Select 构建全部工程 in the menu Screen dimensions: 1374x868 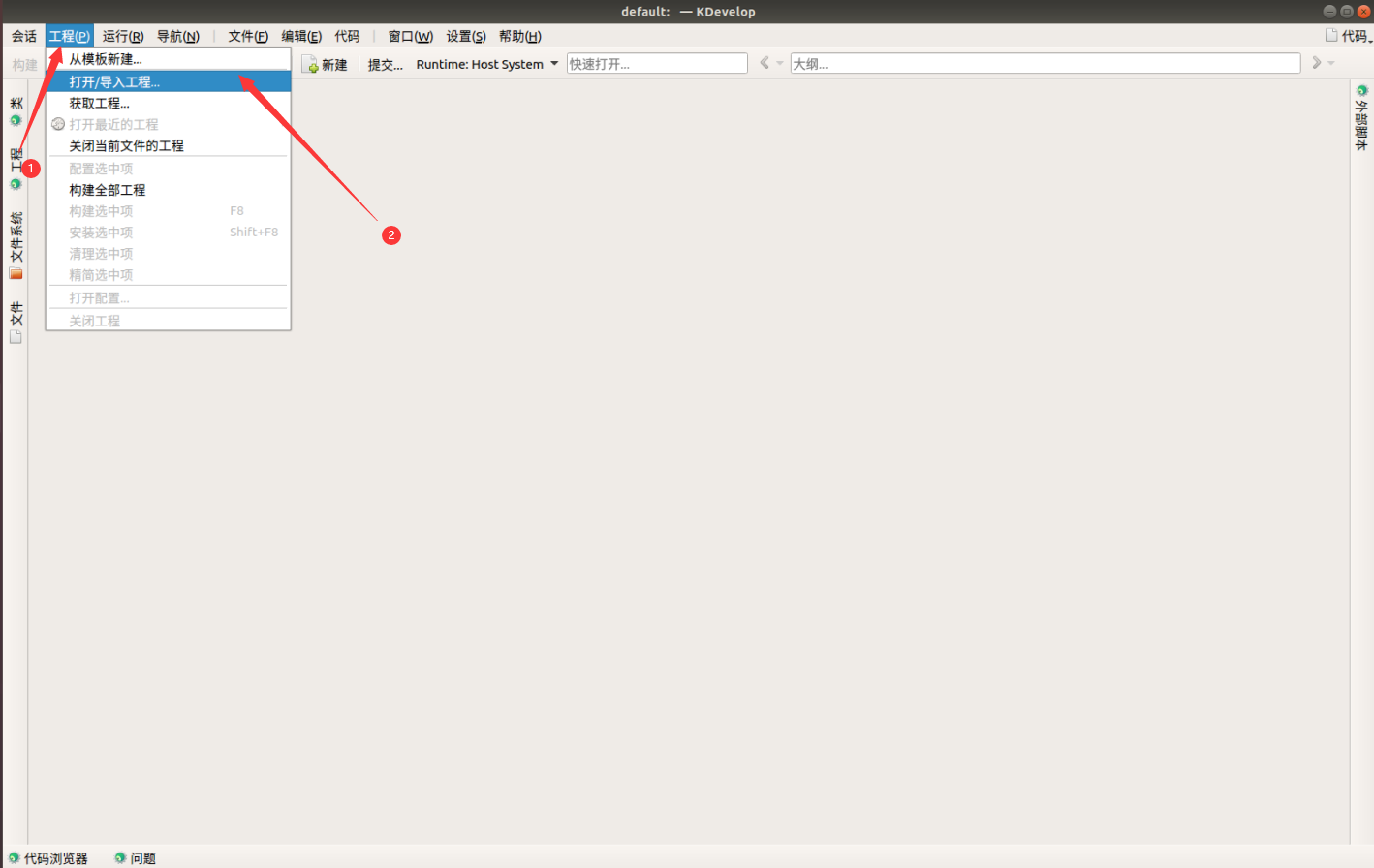coord(169,190)
